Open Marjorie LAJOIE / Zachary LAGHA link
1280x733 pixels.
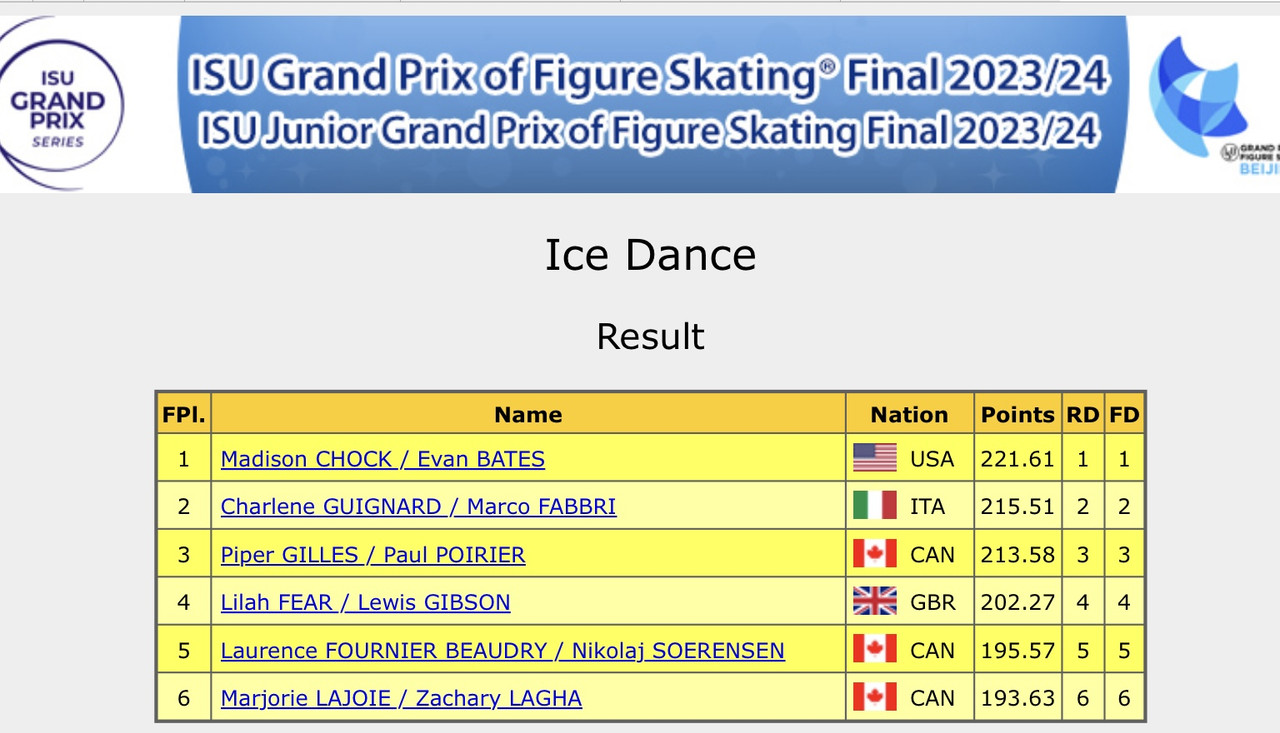point(401,699)
